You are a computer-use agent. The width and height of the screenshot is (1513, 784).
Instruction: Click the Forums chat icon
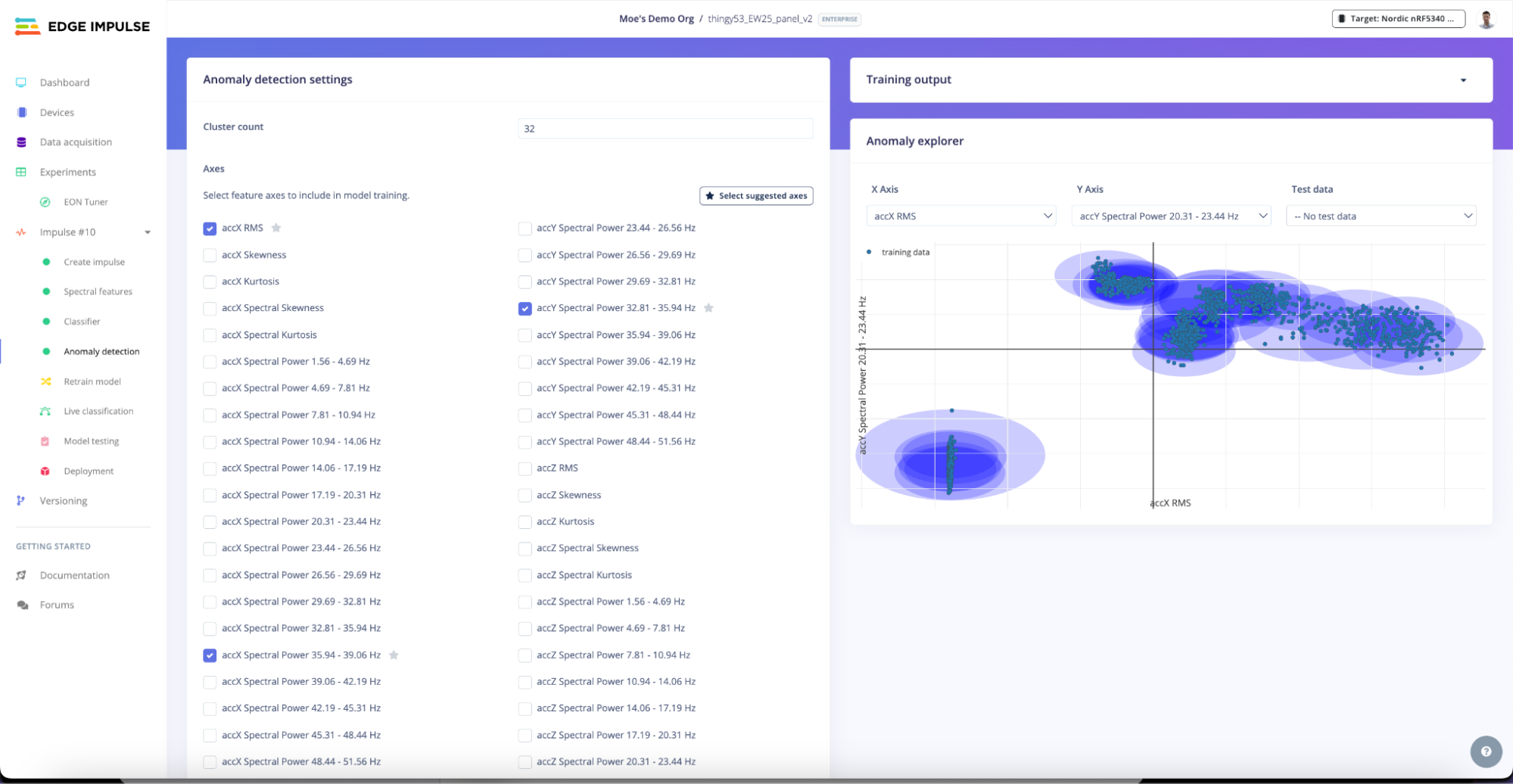click(23, 605)
